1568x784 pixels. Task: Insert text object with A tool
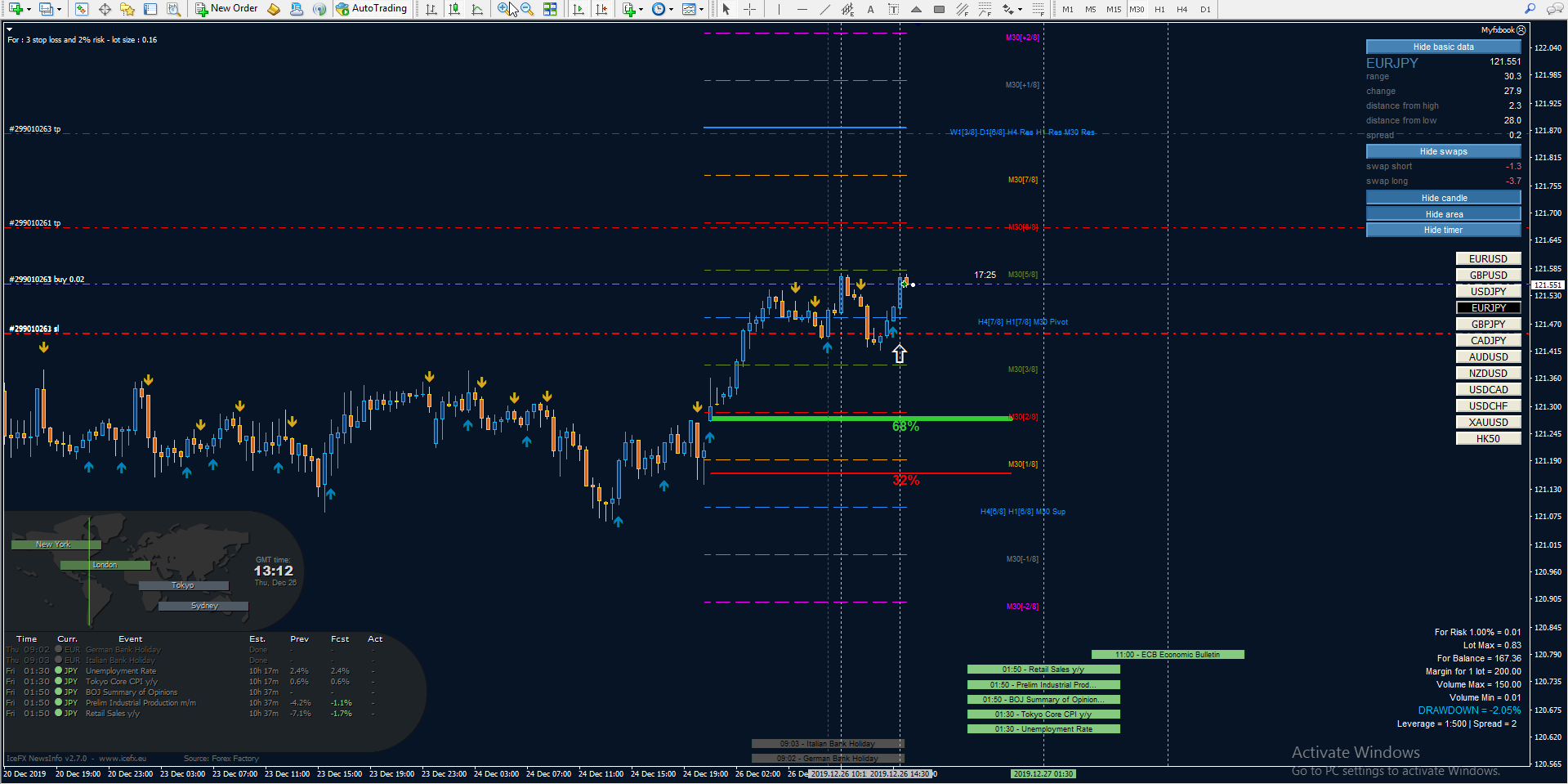click(871, 9)
